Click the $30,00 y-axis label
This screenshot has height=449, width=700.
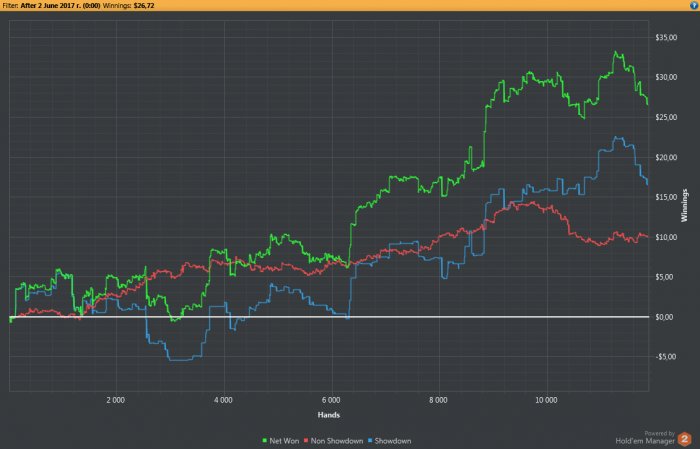pyautogui.click(x=666, y=77)
